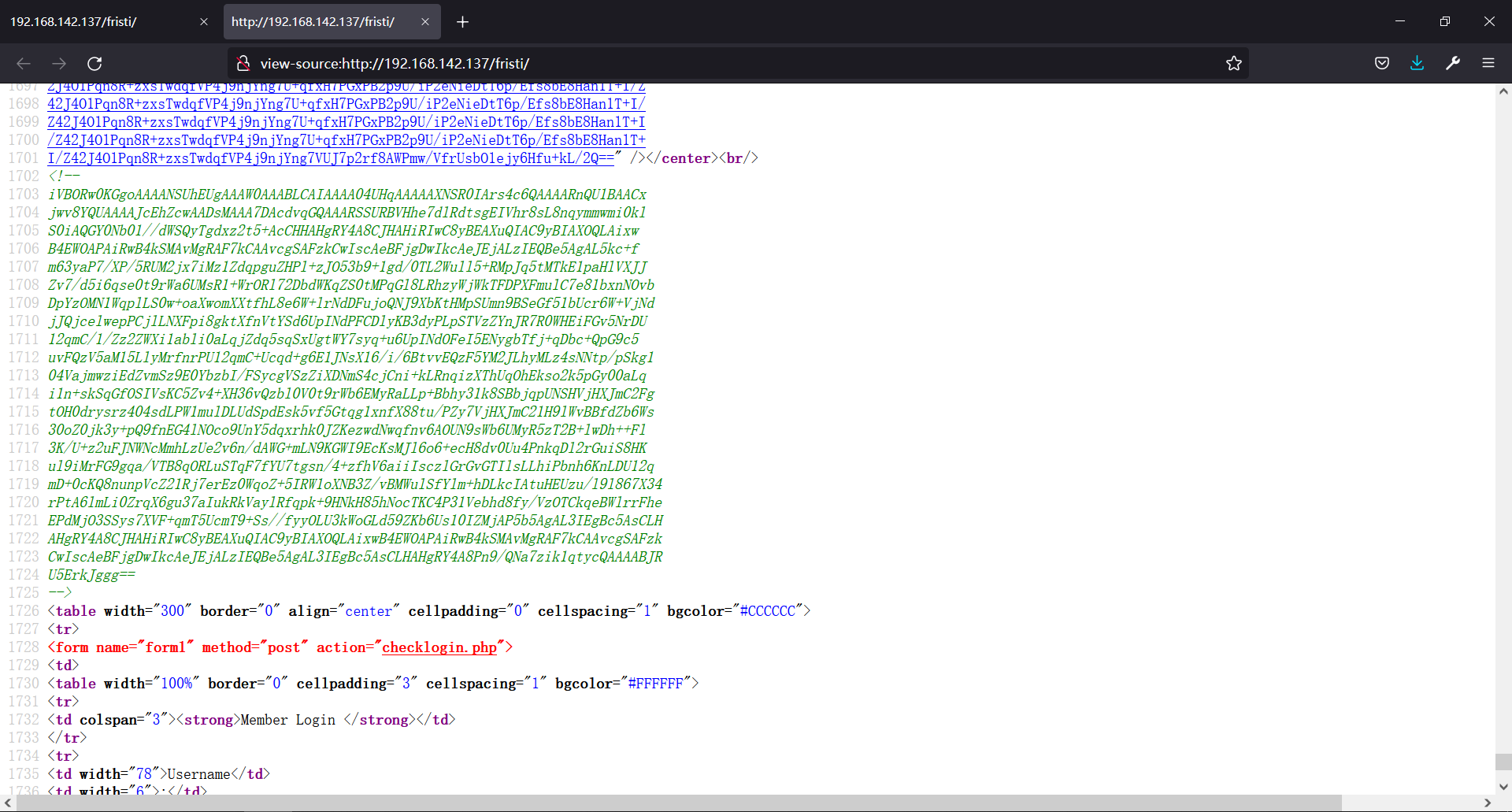This screenshot has height=812, width=1512.
Task: Click the vertical scrollbar up arrow
Action: click(x=1503, y=91)
